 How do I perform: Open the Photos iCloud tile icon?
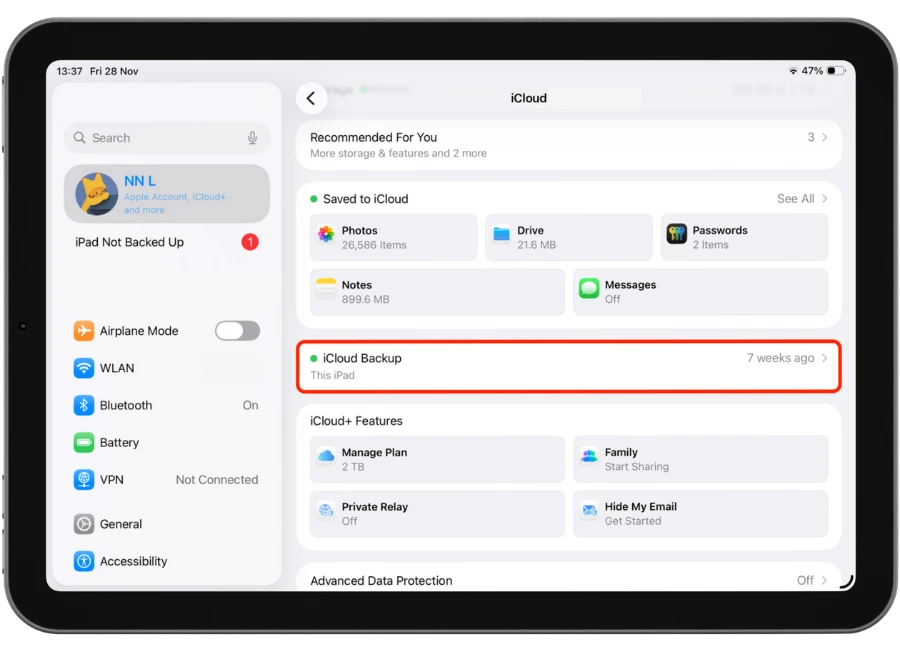(326, 236)
